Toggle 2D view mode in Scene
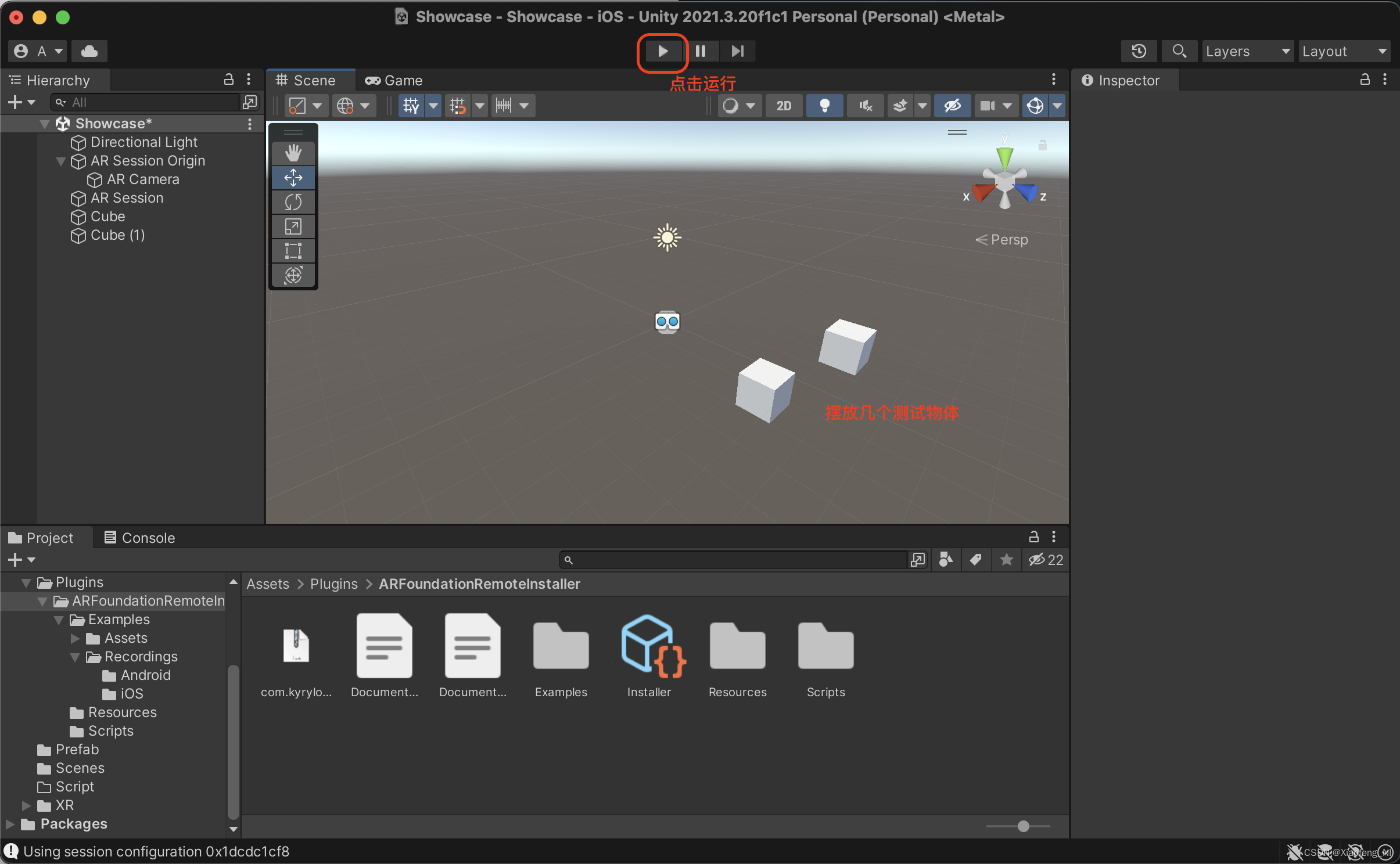This screenshot has height=864, width=1400. [783, 106]
